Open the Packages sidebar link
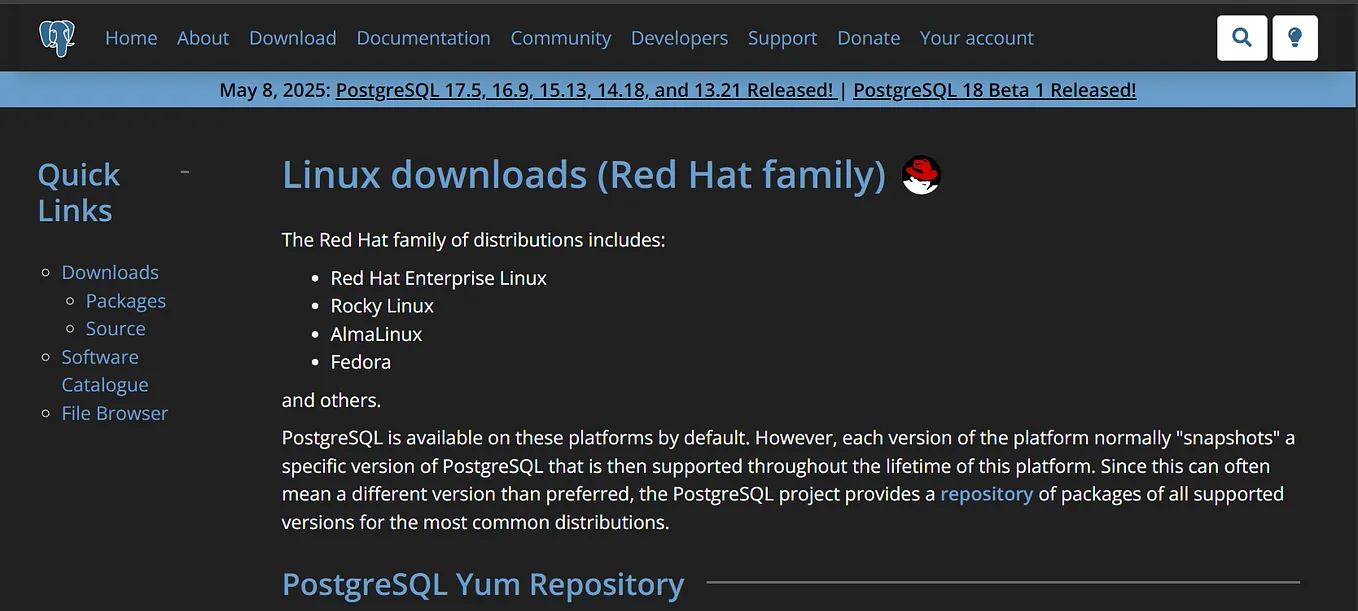The height and width of the screenshot is (611, 1358). click(x=126, y=300)
